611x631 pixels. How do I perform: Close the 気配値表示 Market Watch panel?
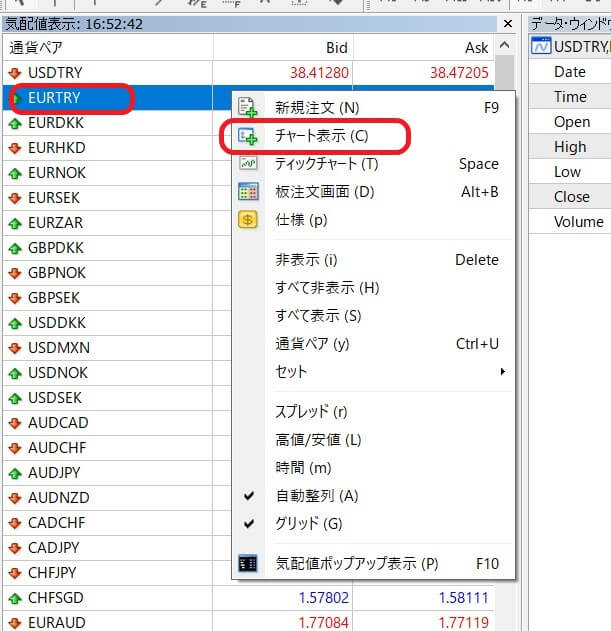point(509,24)
